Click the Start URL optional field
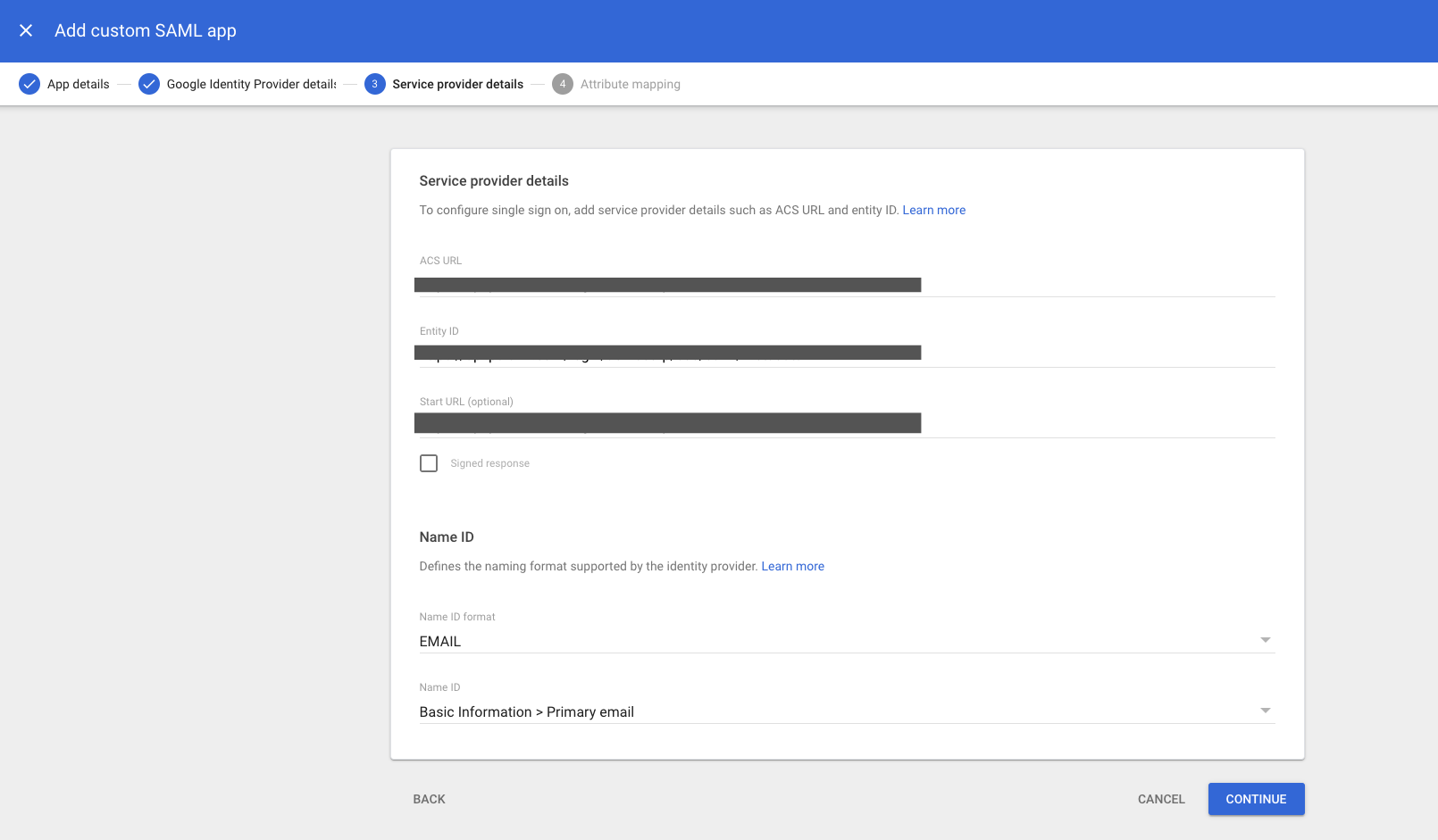This screenshot has height=840, width=1438. [x=847, y=424]
